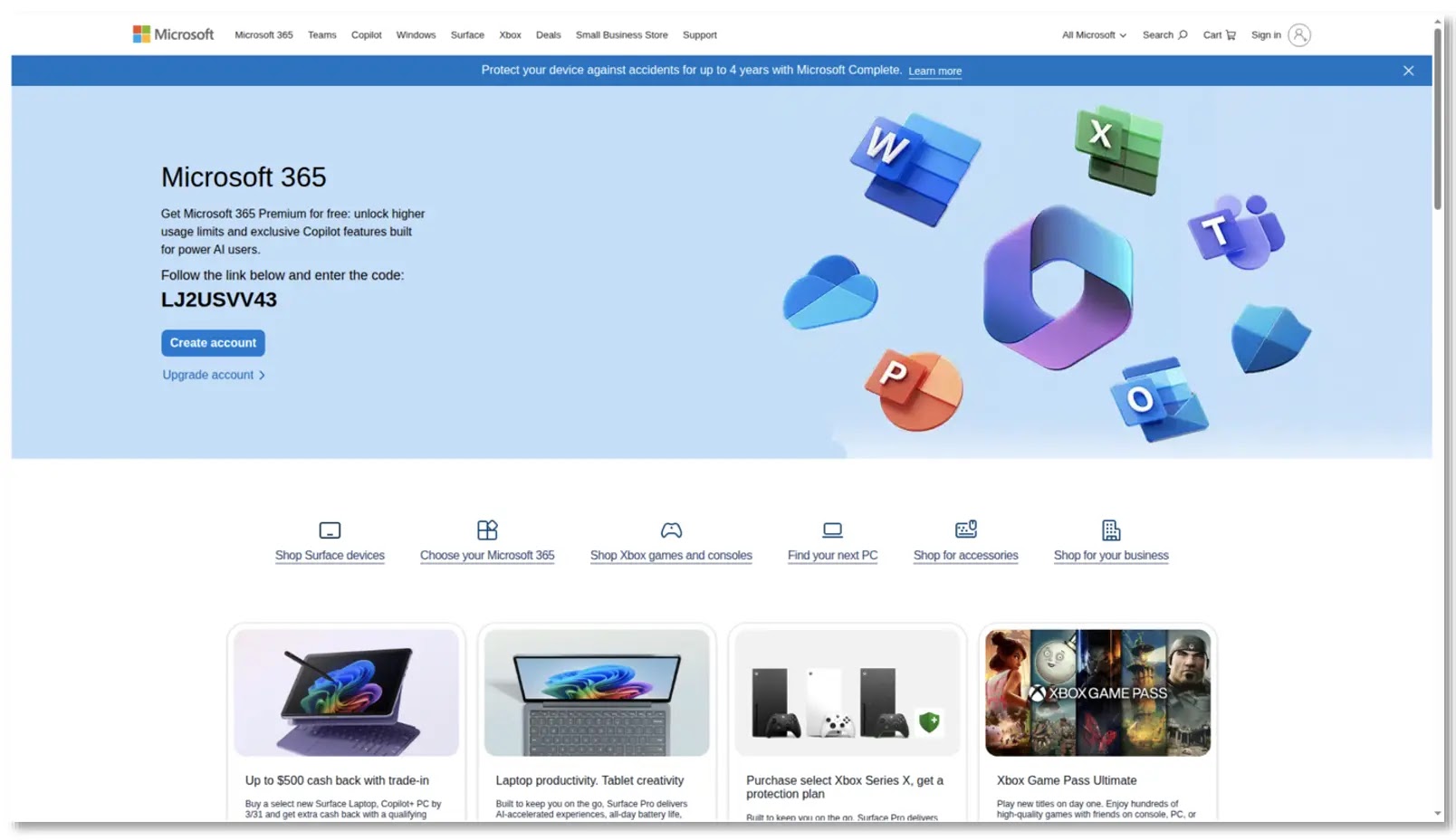Click the apps grid icon above Choose your Microsoft 365

point(487,530)
